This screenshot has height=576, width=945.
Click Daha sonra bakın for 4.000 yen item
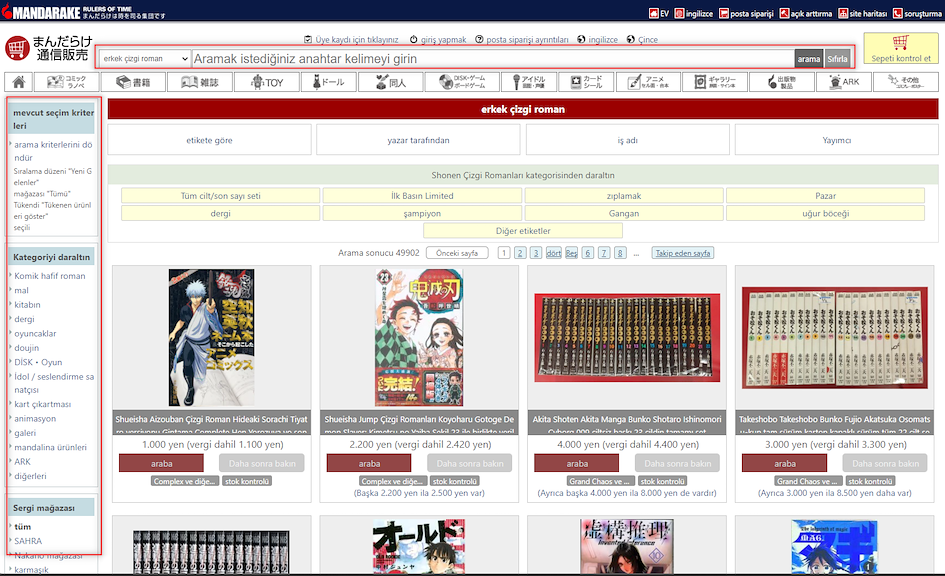click(677, 463)
